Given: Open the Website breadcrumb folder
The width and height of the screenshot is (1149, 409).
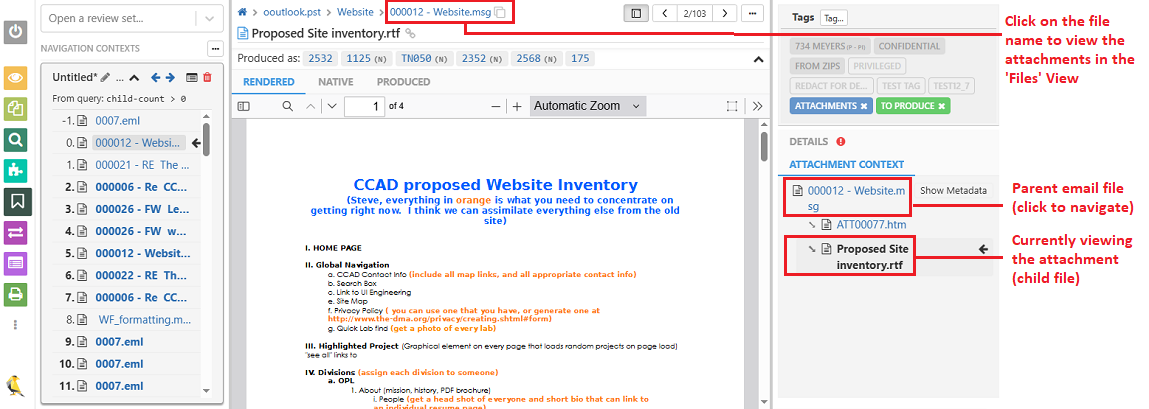Looking at the screenshot, I should (x=355, y=12).
